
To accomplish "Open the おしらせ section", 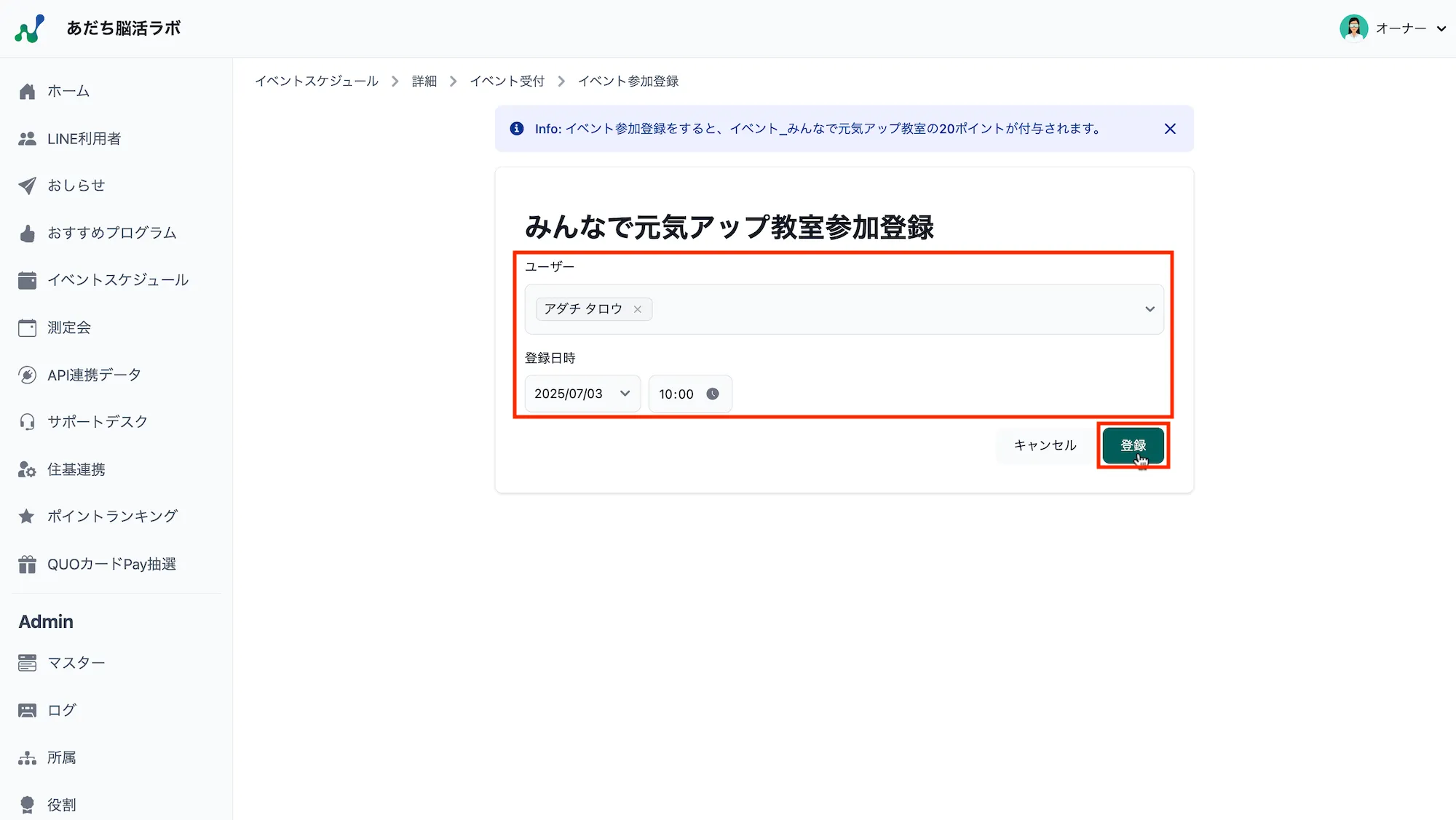I will (x=76, y=185).
